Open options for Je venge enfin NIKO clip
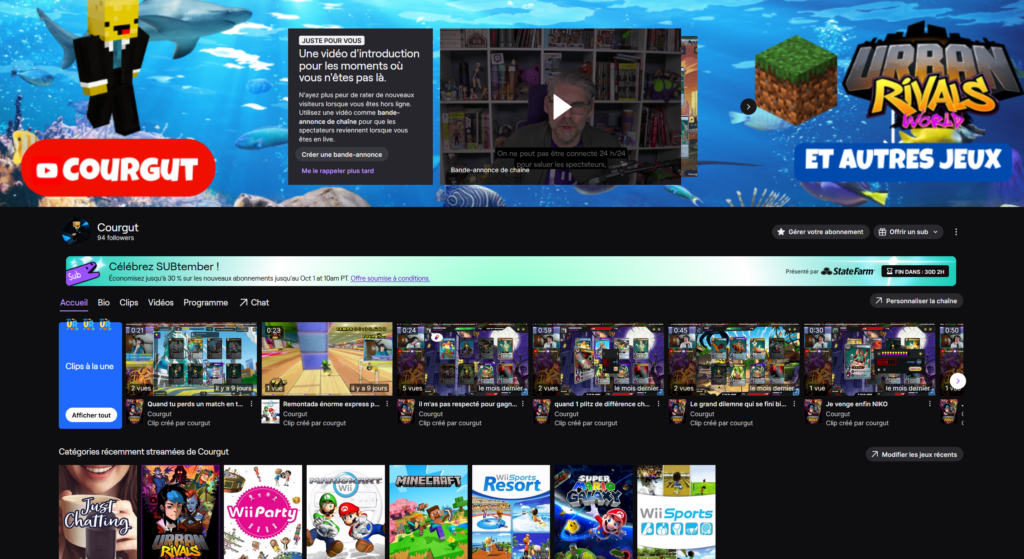Viewport: 1024px width, 559px height. coord(930,404)
